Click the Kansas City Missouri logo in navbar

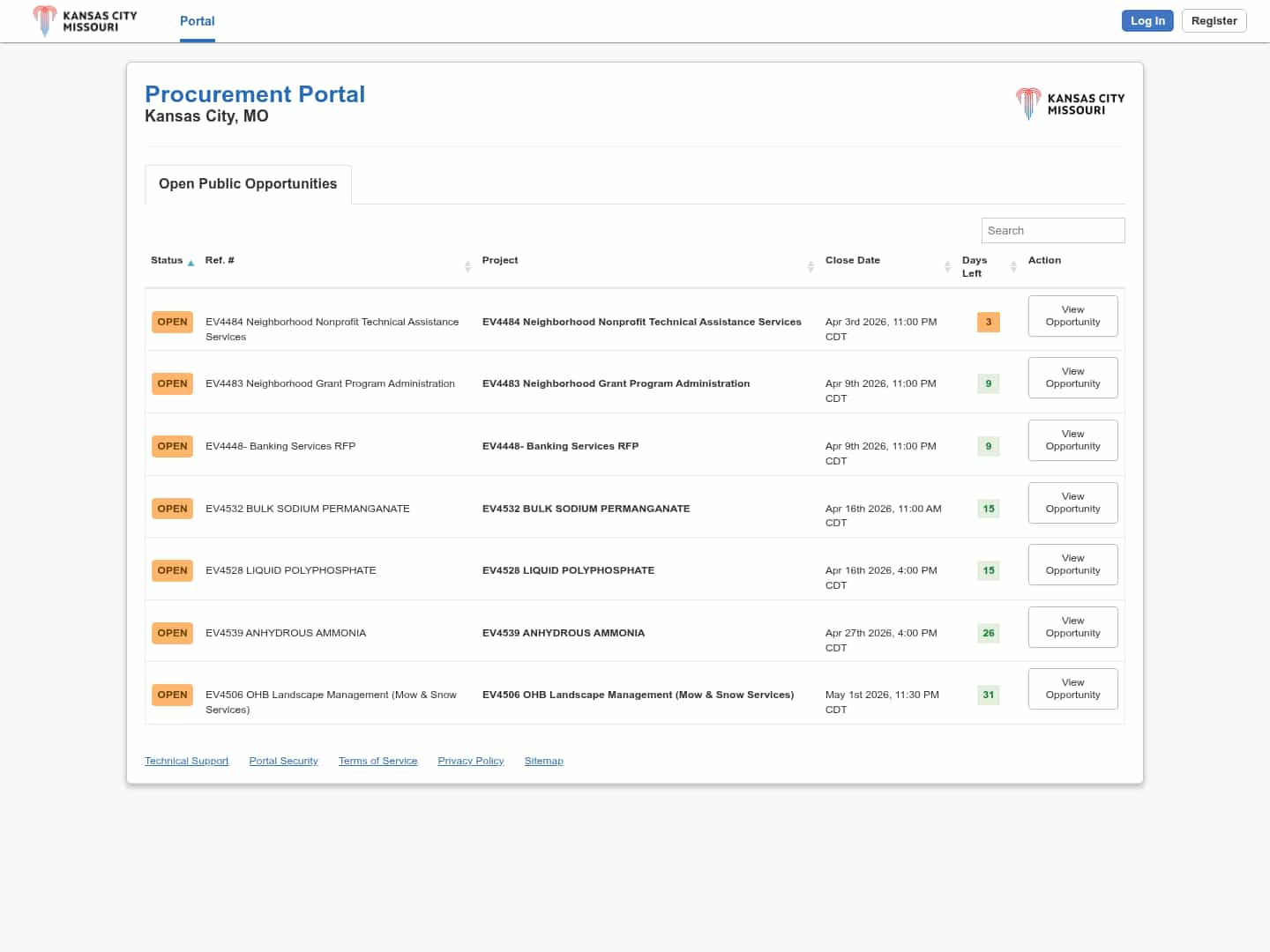pyautogui.click(x=85, y=21)
